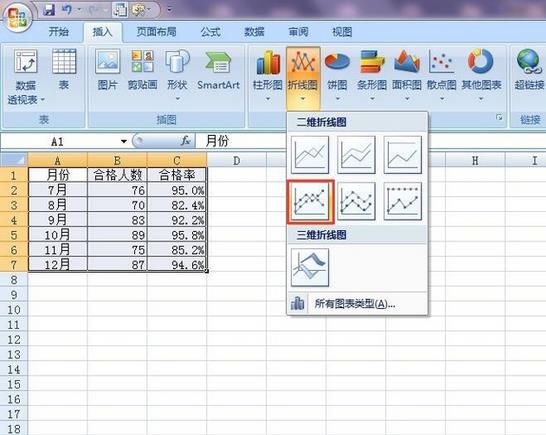Switch to the 开始 (Home) tab
This screenshot has height=435, width=546.
coord(58,32)
